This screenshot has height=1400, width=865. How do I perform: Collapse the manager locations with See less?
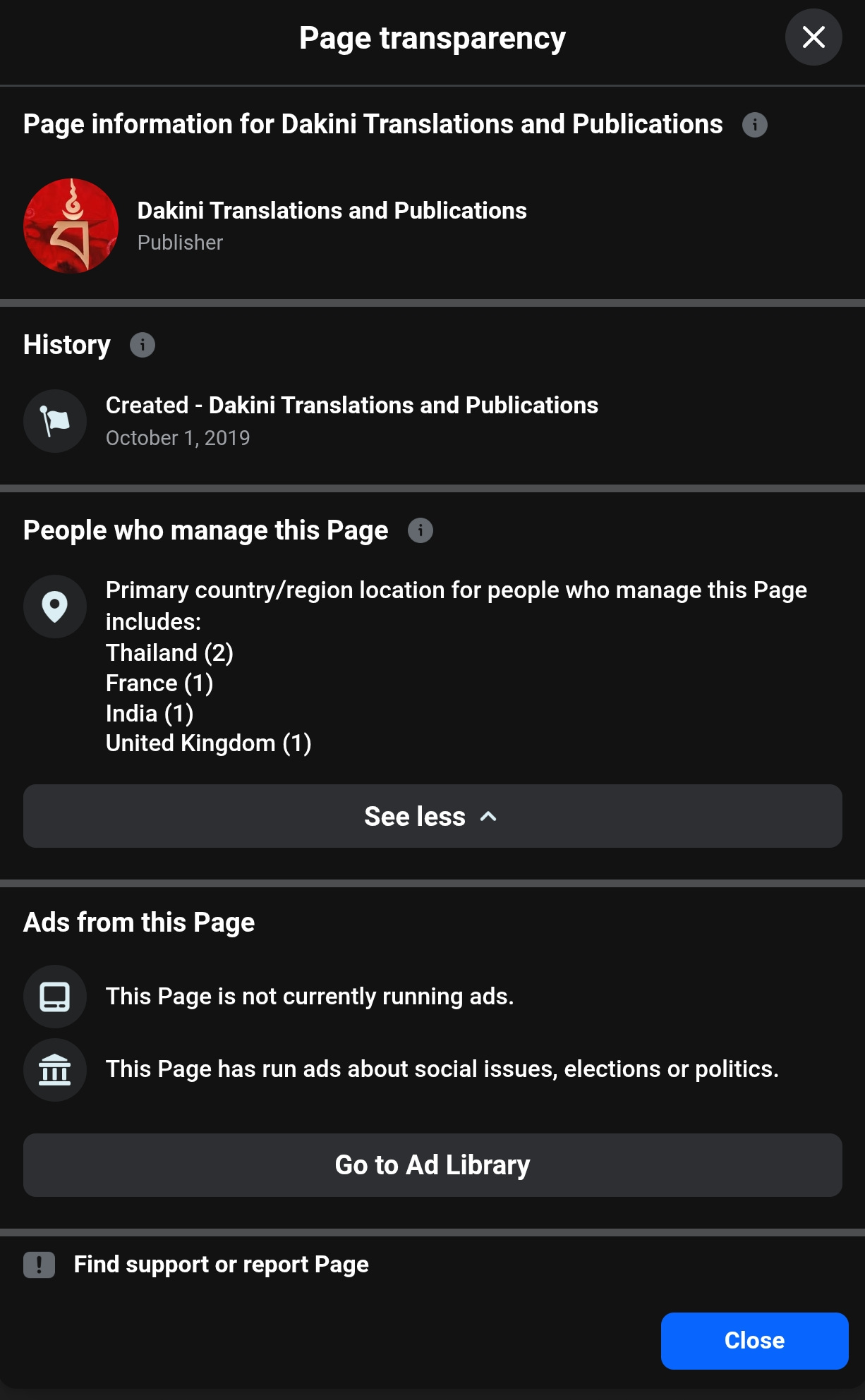(x=432, y=816)
